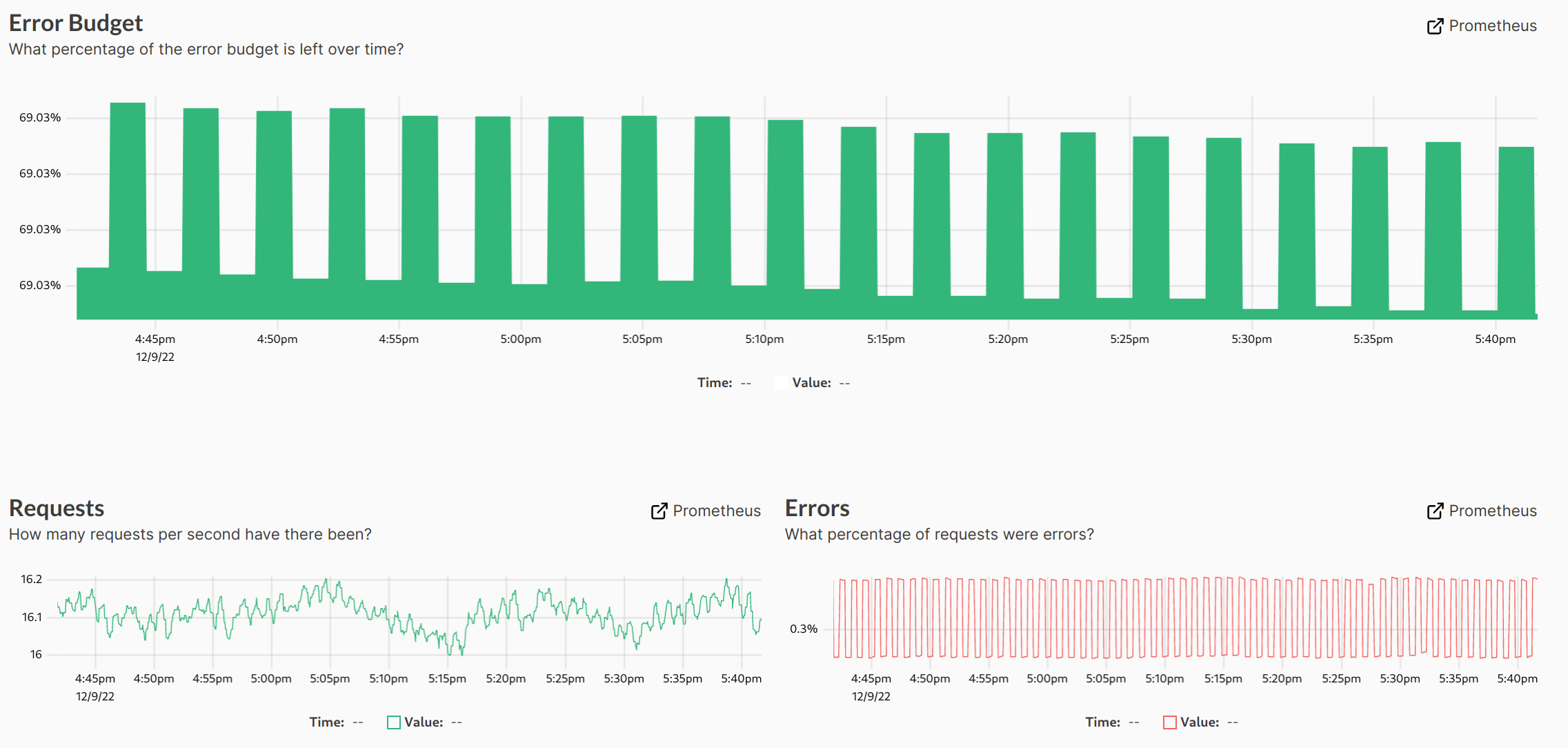The width and height of the screenshot is (1568, 748).
Task: Click the Error Budget heading
Action: (x=75, y=23)
